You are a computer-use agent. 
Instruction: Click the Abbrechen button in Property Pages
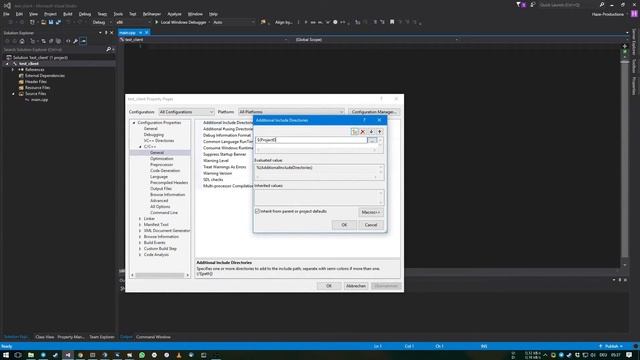point(356,286)
